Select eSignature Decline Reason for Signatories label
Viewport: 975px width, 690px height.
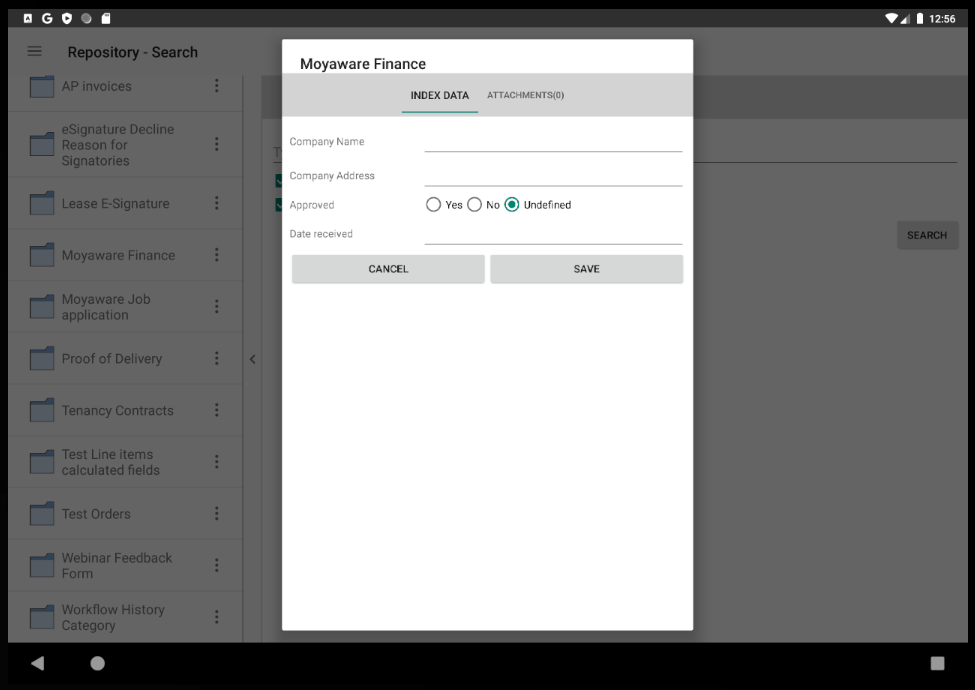click(x=118, y=145)
